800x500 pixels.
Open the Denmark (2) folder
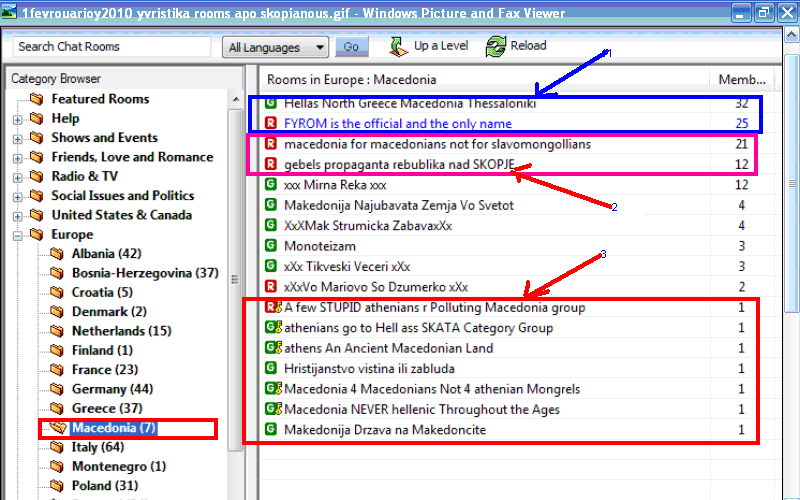(x=109, y=312)
